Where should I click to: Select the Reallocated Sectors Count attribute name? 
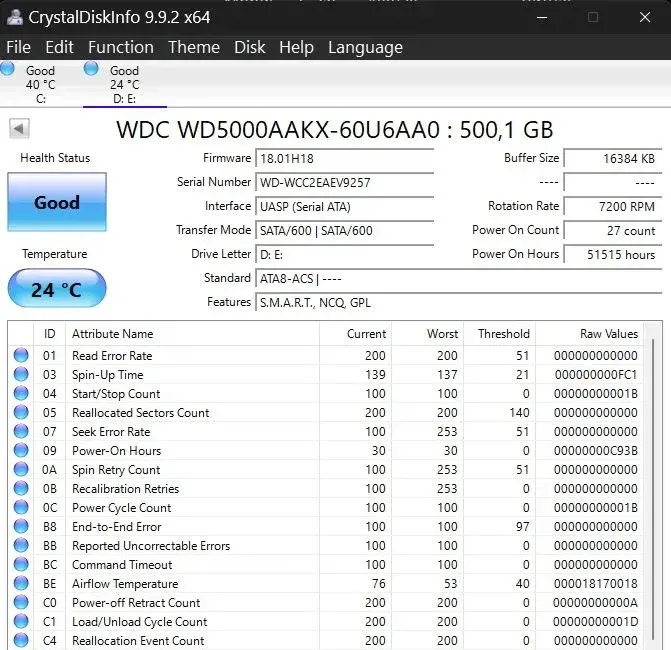click(140, 413)
